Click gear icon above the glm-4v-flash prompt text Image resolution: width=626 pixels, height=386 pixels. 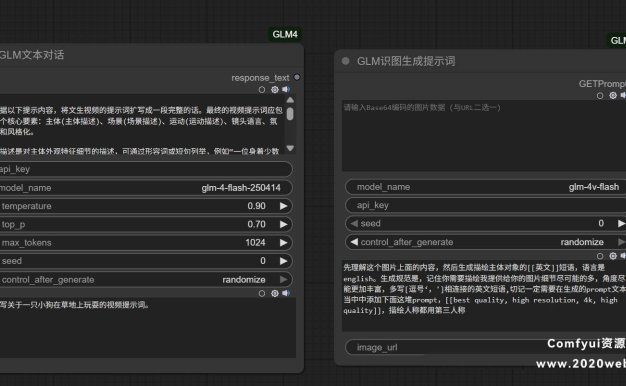coord(613,256)
